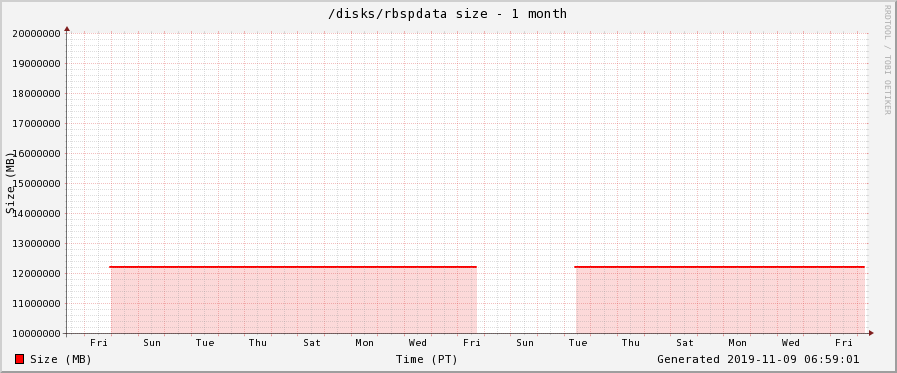This screenshot has width=897, height=373.
Task: Click the first 'Mon' x-axis label
Action: pyautogui.click(x=364, y=343)
